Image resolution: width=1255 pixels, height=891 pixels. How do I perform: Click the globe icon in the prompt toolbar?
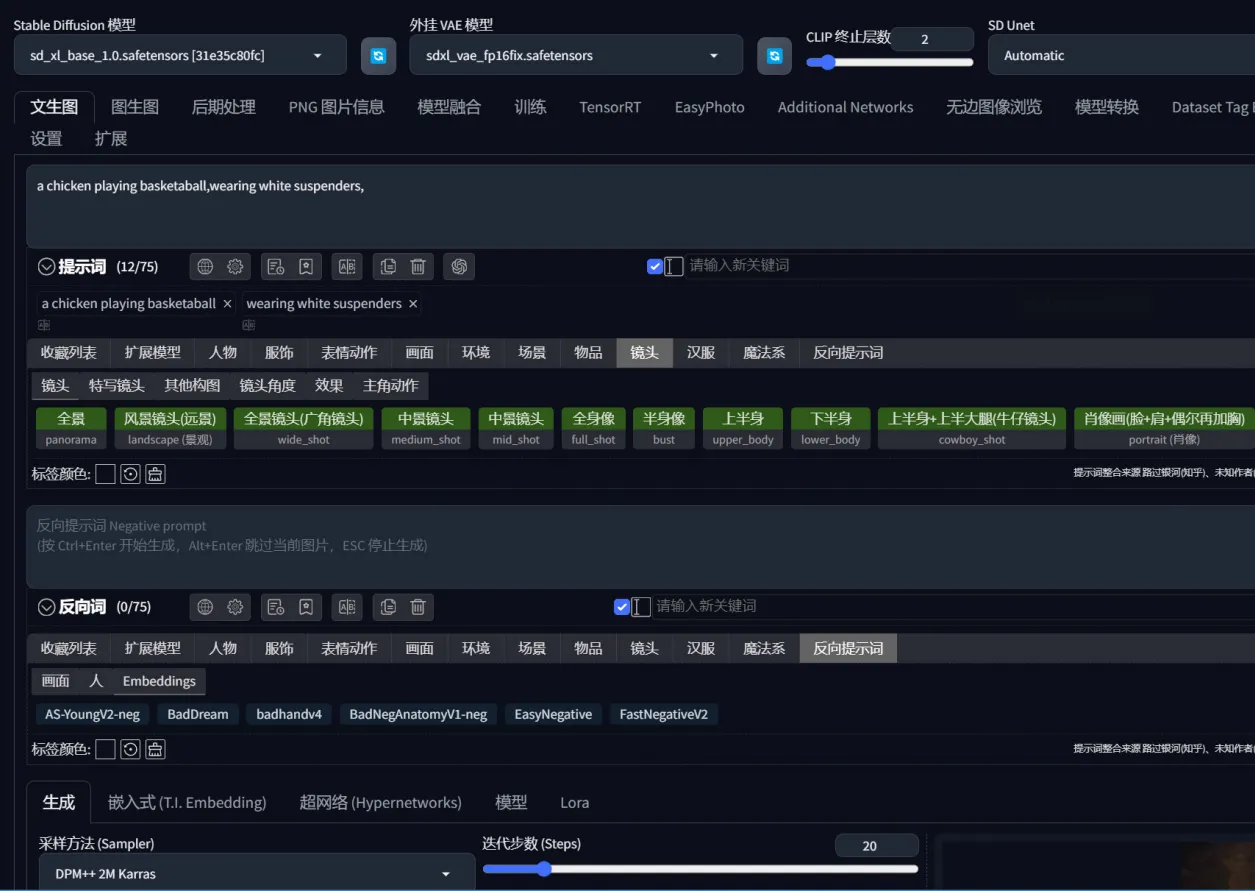(205, 266)
